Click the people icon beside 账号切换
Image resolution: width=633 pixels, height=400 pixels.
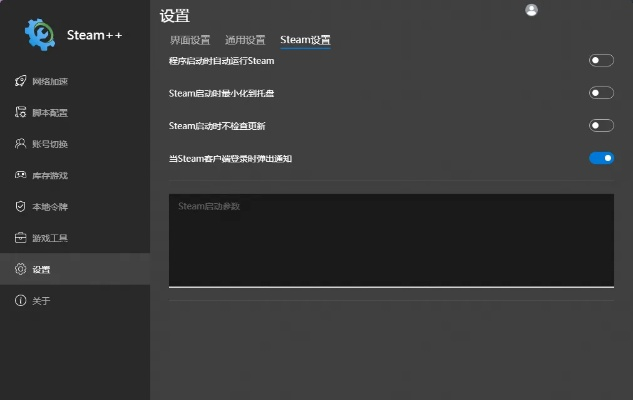click(x=20, y=143)
